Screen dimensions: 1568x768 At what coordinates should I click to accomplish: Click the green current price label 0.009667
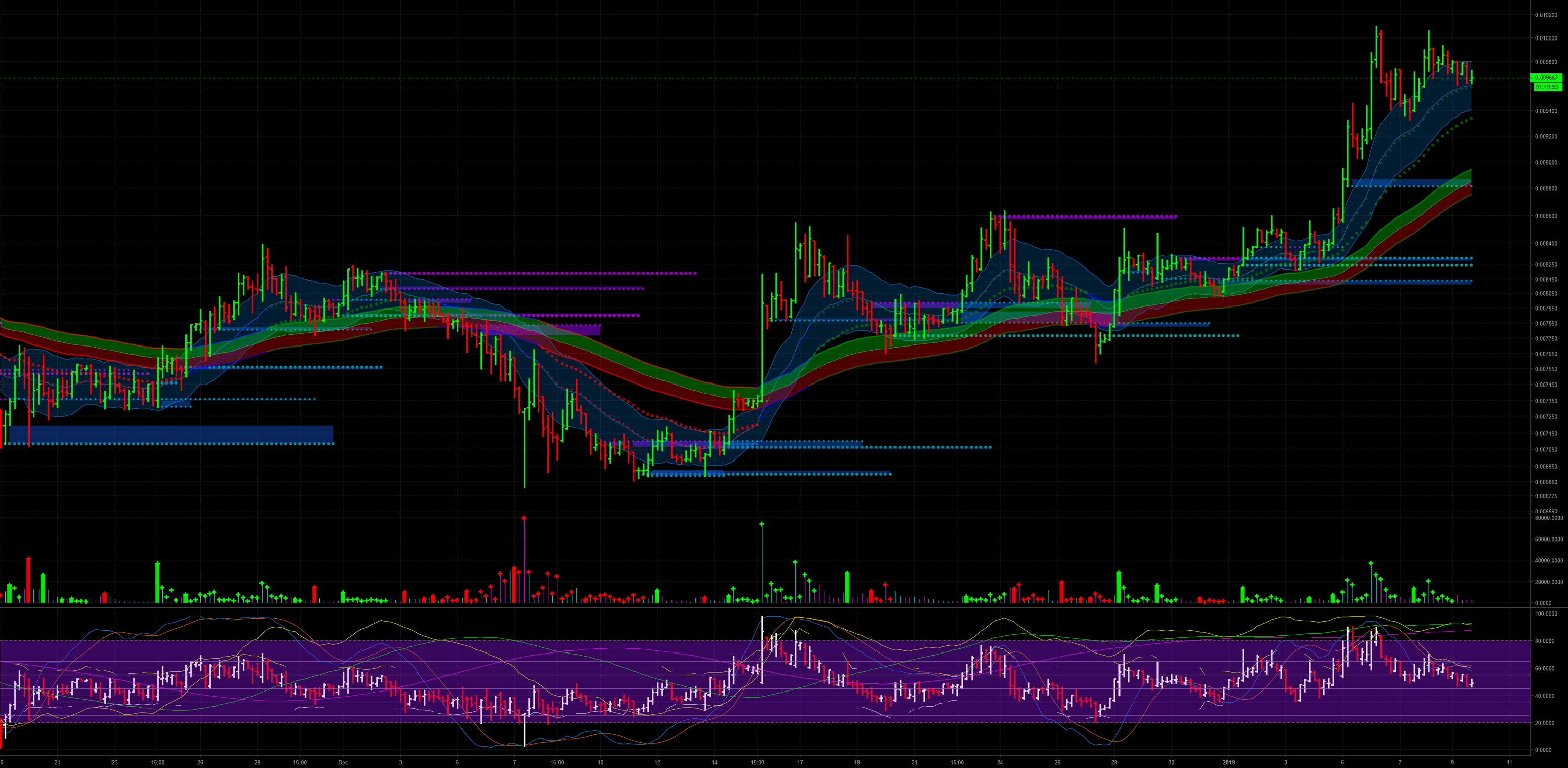pyautogui.click(x=1546, y=78)
